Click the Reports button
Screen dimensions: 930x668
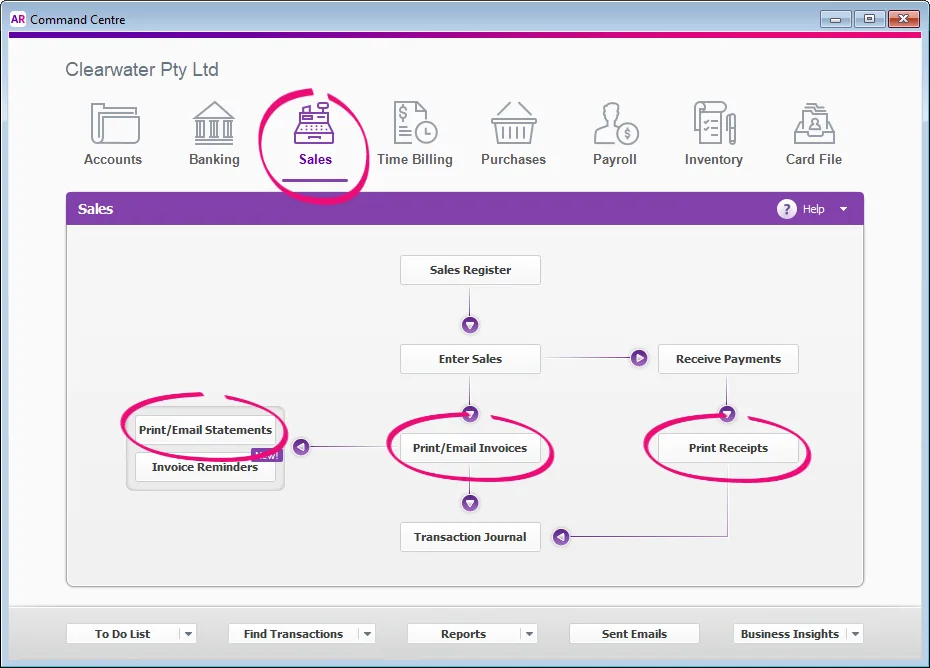pos(464,634)
